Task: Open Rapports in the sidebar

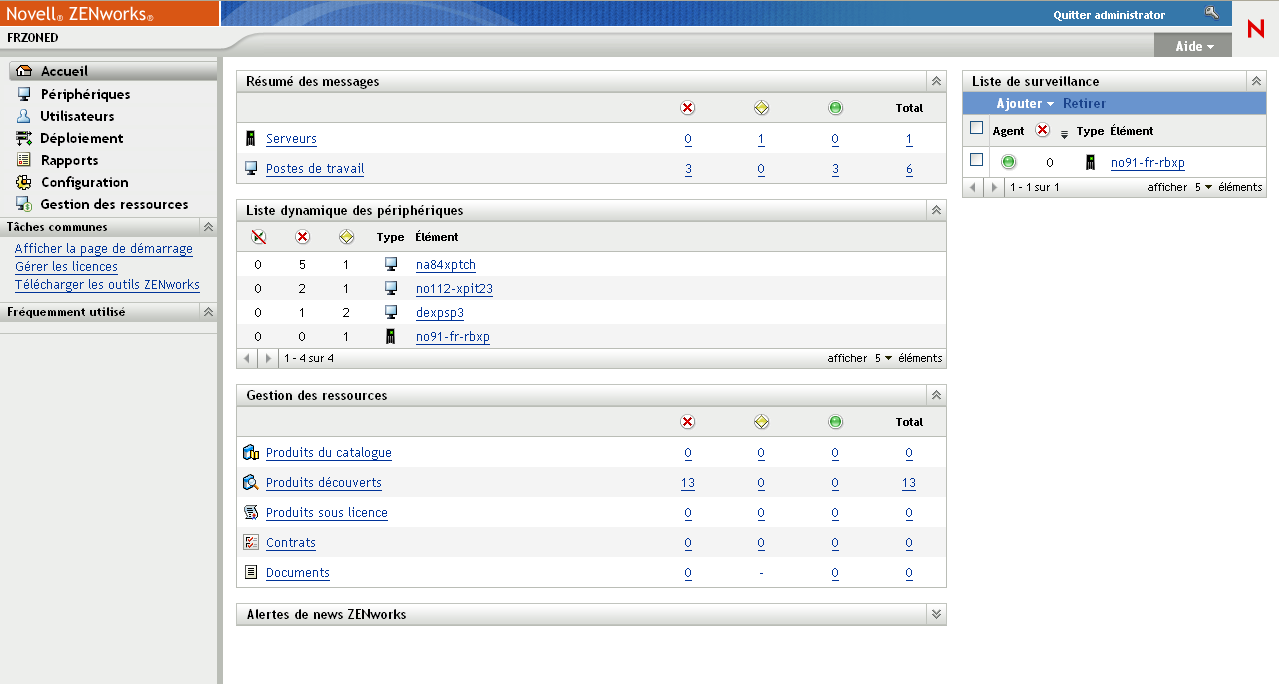Action: pyautogui.click(x=69, y=160)
